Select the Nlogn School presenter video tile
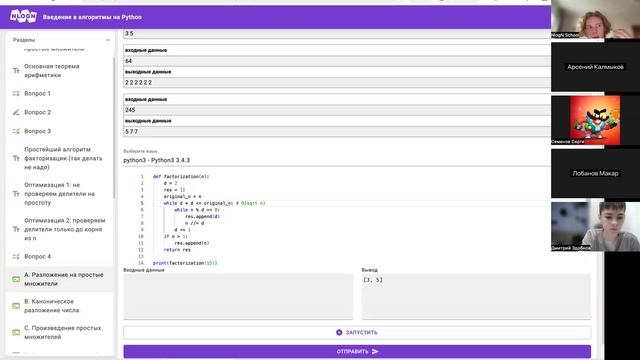 tap(596, 19)
